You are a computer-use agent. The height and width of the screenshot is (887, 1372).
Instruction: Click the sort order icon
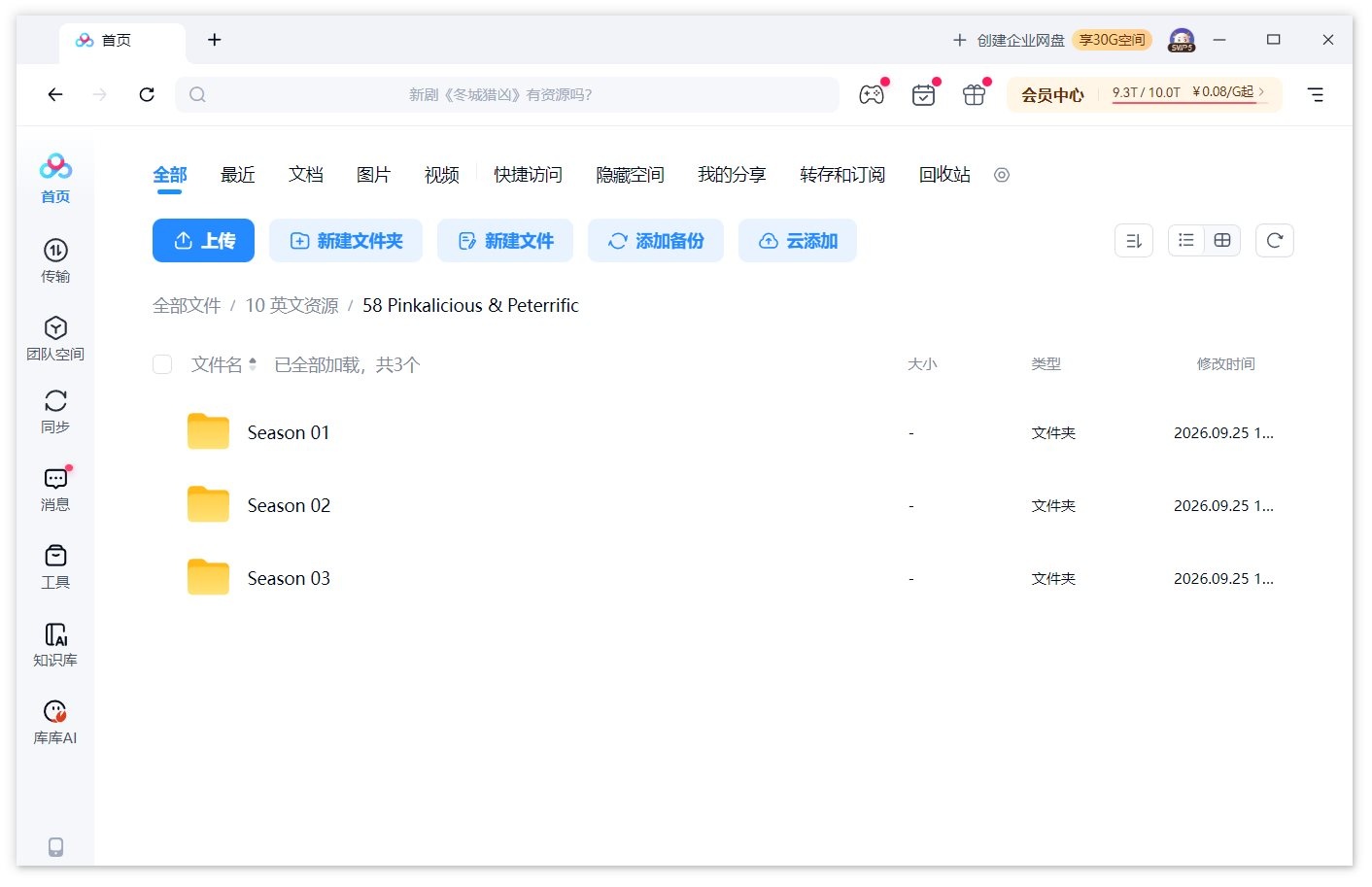(1134, 241)
